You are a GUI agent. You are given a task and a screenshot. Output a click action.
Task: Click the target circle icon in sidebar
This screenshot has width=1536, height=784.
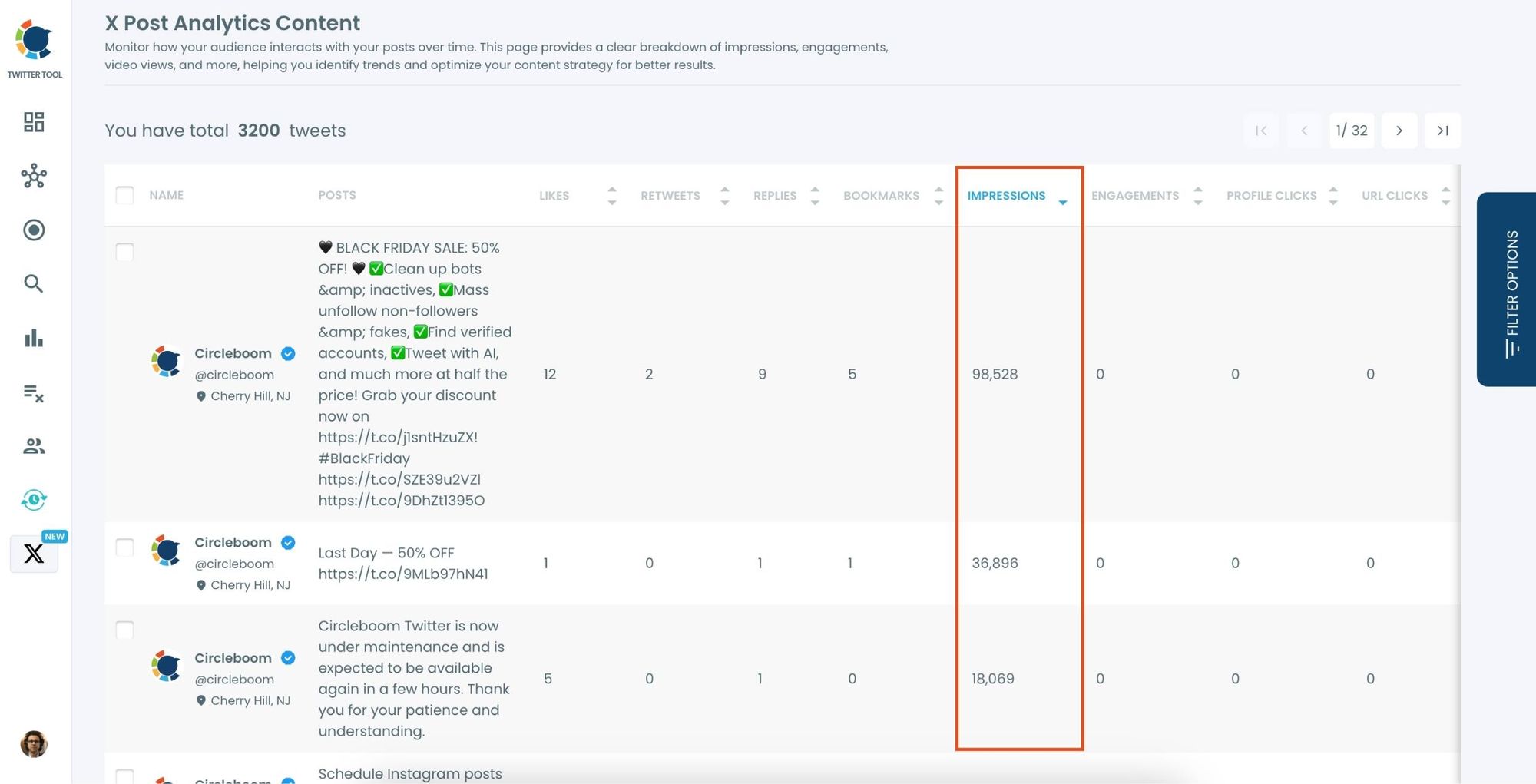click(34, 230)
